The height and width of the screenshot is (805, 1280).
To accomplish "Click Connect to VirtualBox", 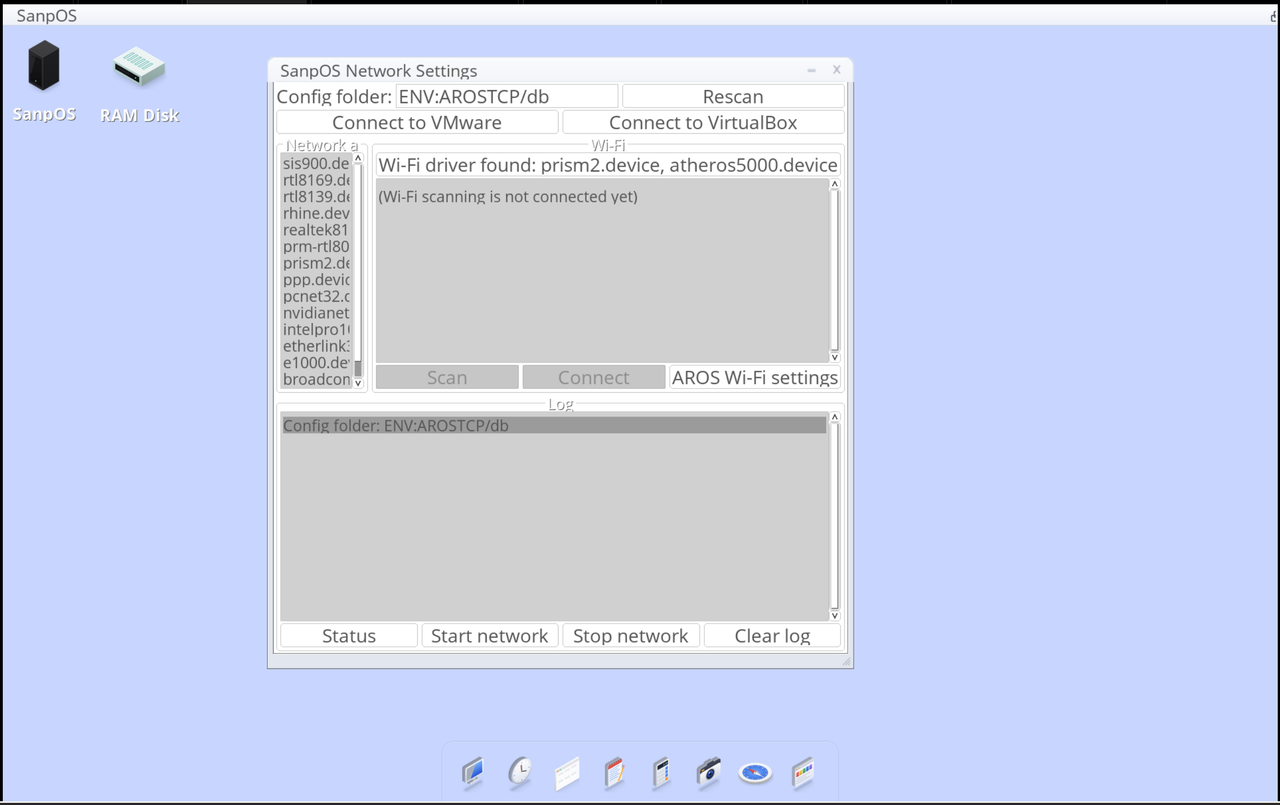I will click(x=703, y=122).
